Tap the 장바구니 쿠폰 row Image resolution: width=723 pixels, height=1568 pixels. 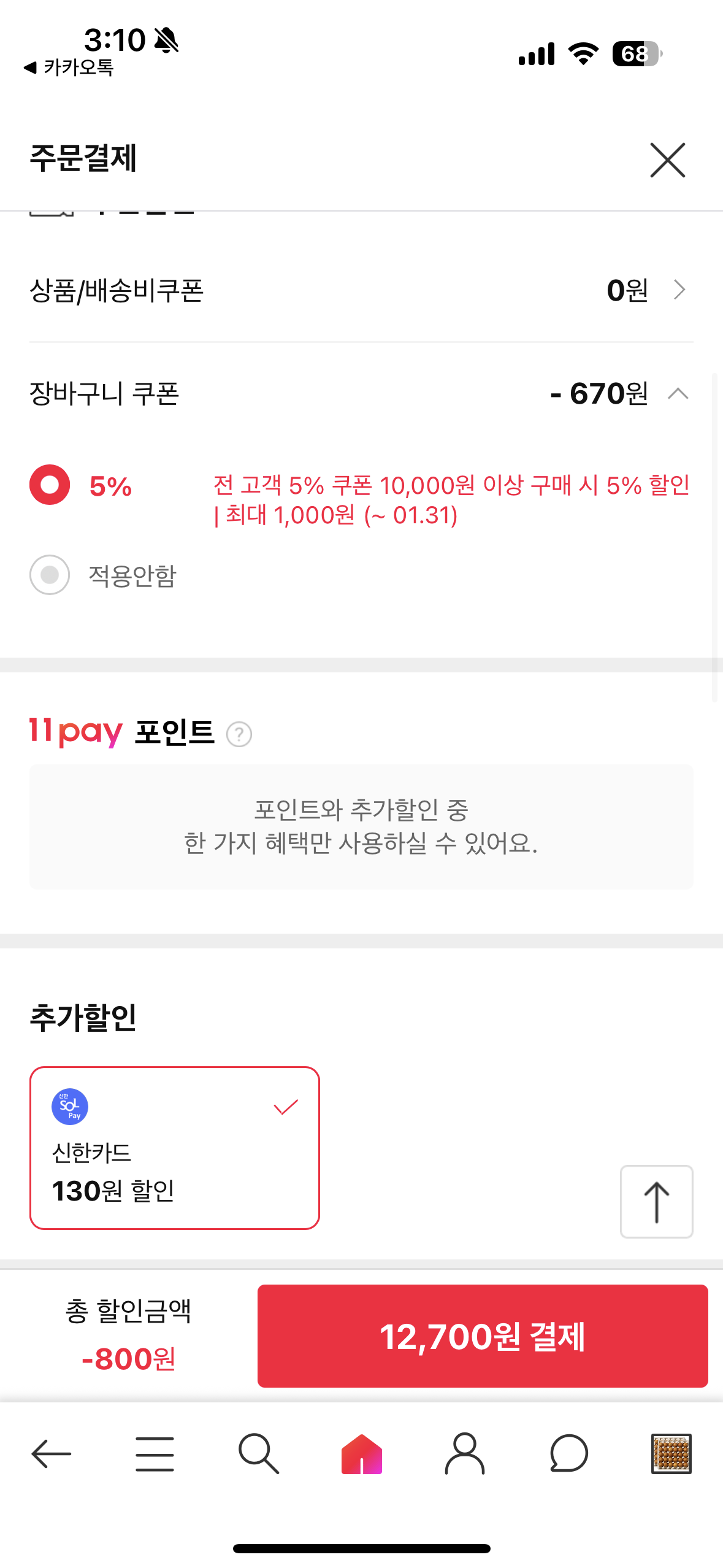point(361,393)
